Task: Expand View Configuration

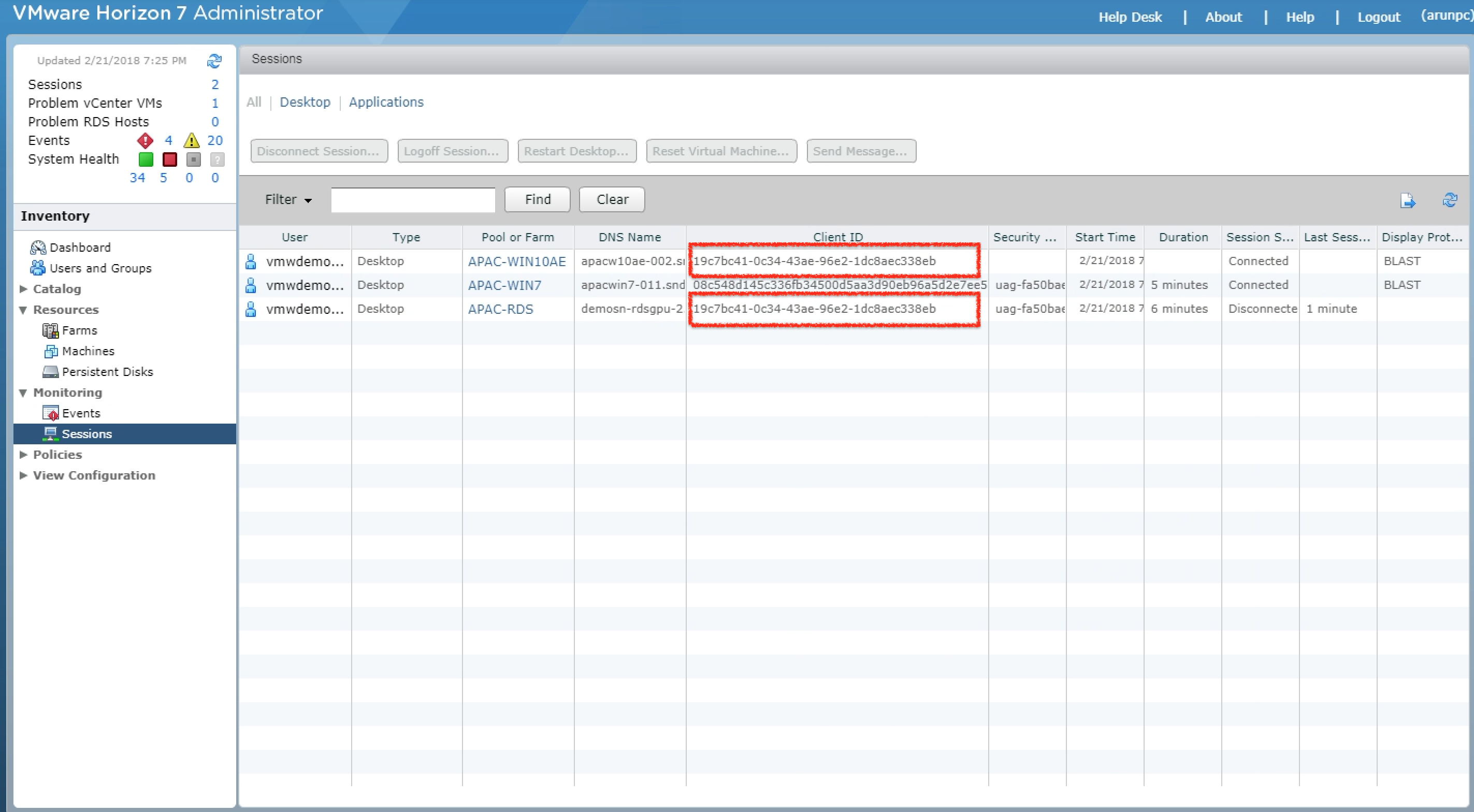Action: click(23, 475)
